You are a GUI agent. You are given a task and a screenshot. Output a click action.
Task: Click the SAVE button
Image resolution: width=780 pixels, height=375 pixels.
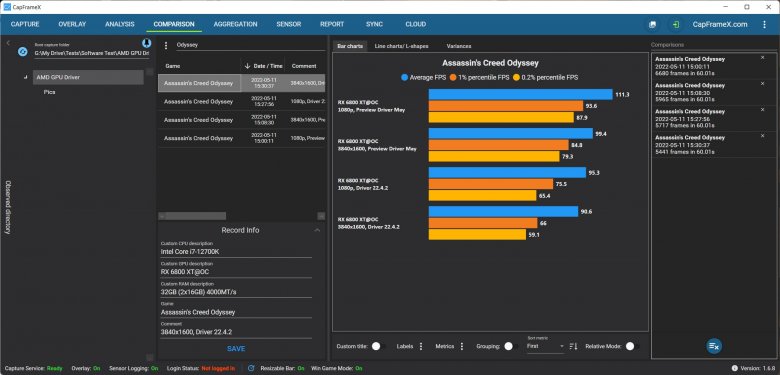click(x=236, y=349)
